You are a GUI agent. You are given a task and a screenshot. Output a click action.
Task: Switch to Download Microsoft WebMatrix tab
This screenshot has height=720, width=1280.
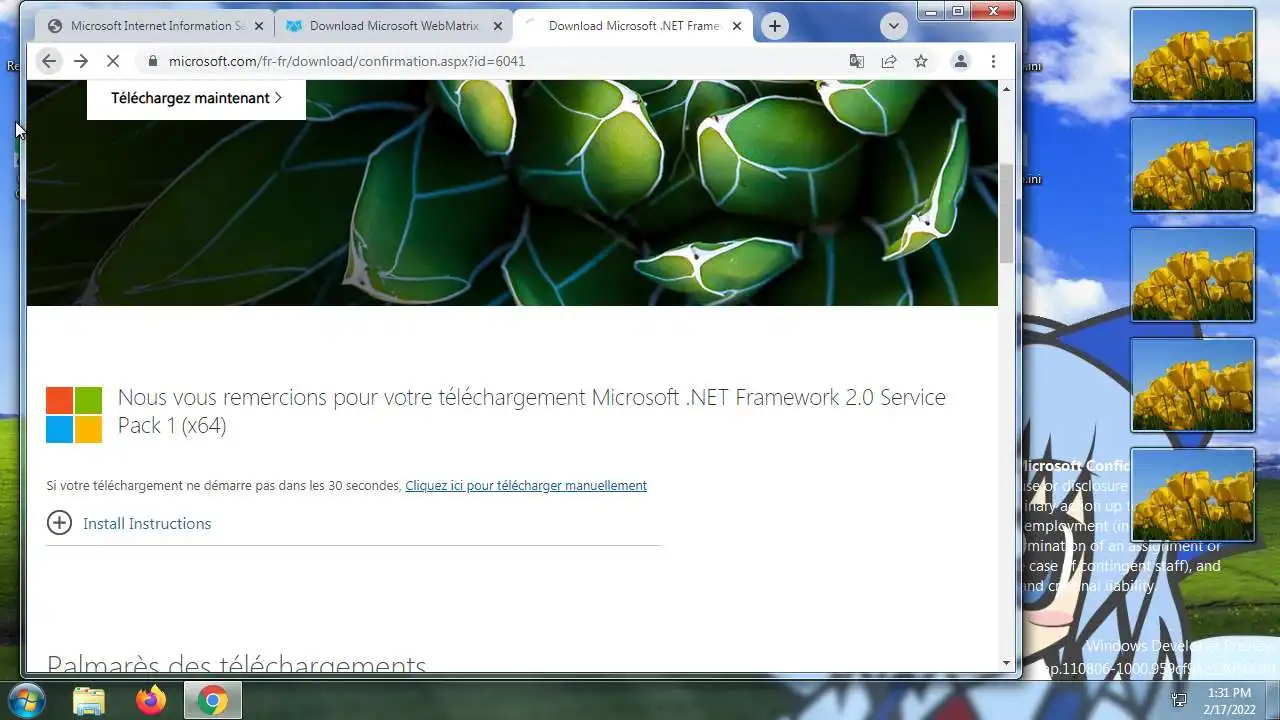pyautogui.click(x=393, y=26)
